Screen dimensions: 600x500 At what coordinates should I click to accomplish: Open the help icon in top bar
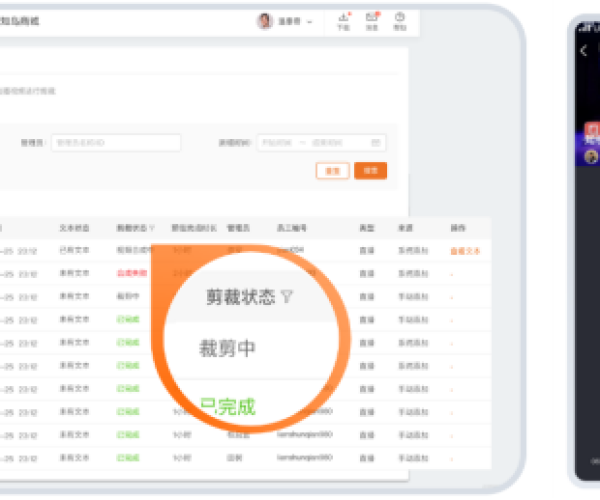click(x=400, y=21)
